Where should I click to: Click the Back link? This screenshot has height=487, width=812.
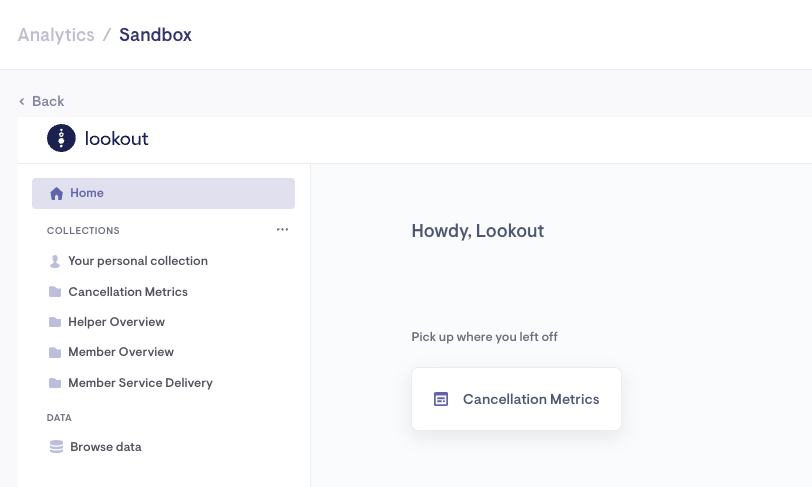pyautogui.click(x=47, y=101)
